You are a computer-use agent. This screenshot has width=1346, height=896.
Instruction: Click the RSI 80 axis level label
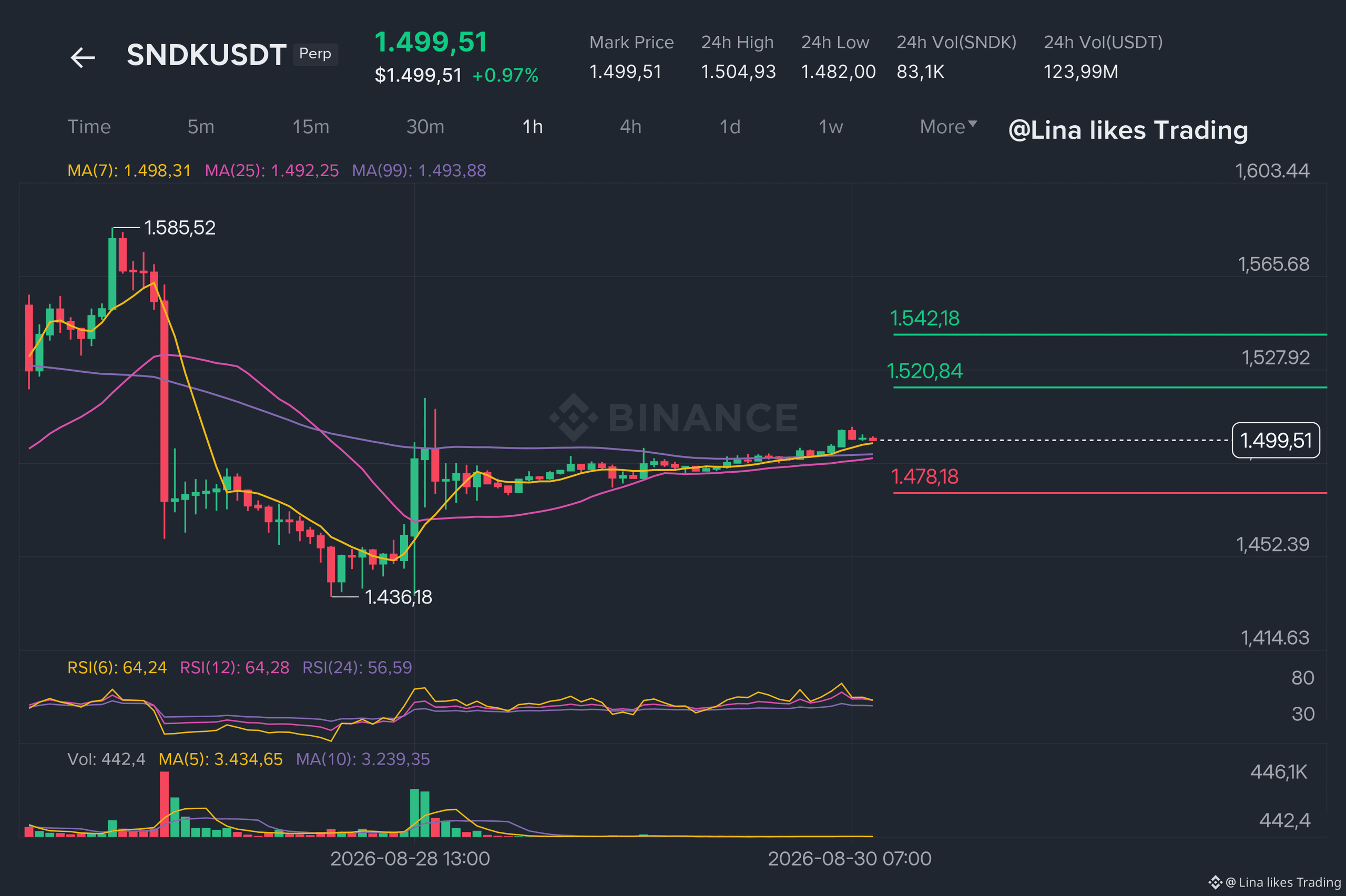(1303, 678)
